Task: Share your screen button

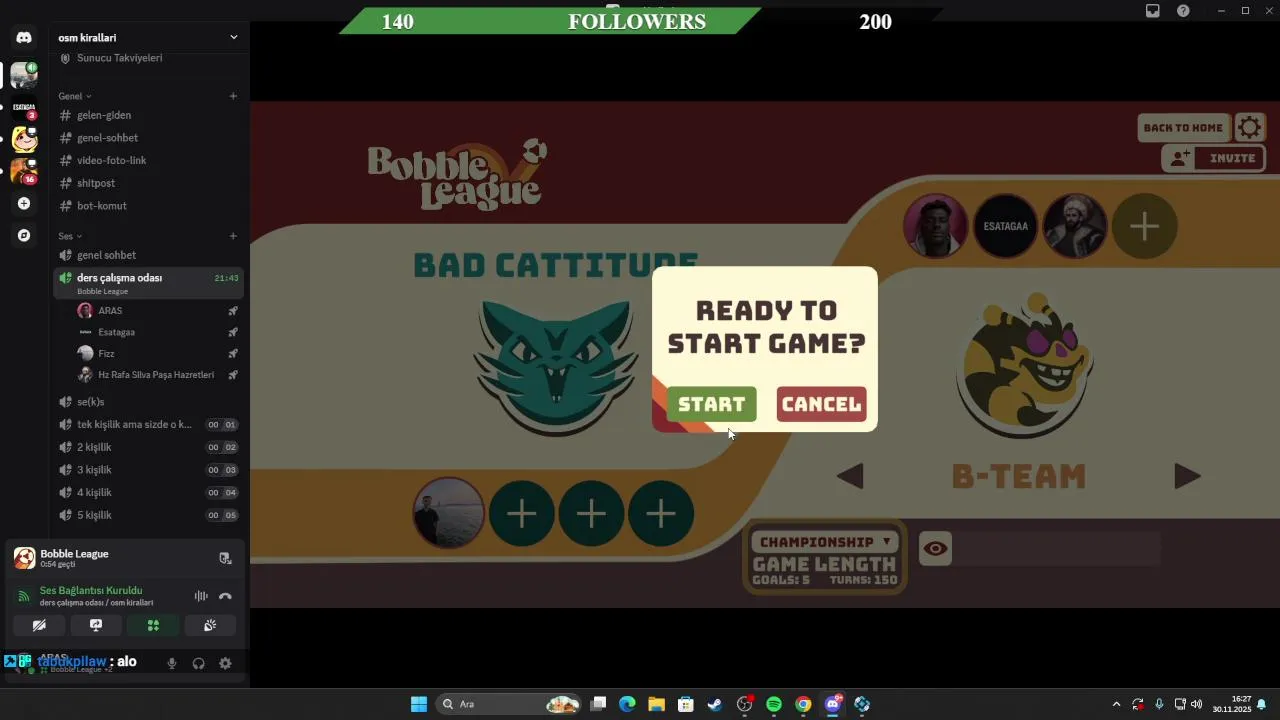Action: click(x=96, y=625)
